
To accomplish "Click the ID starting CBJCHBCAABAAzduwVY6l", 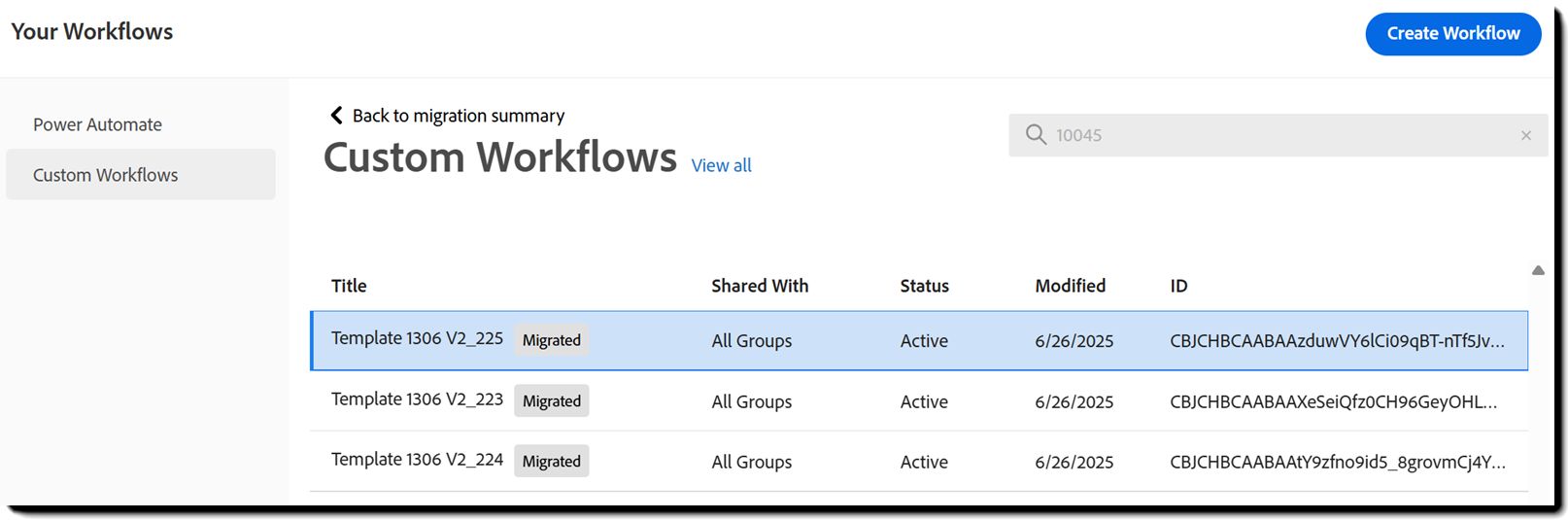I will pyautogui.click(x=1337, y=341).
